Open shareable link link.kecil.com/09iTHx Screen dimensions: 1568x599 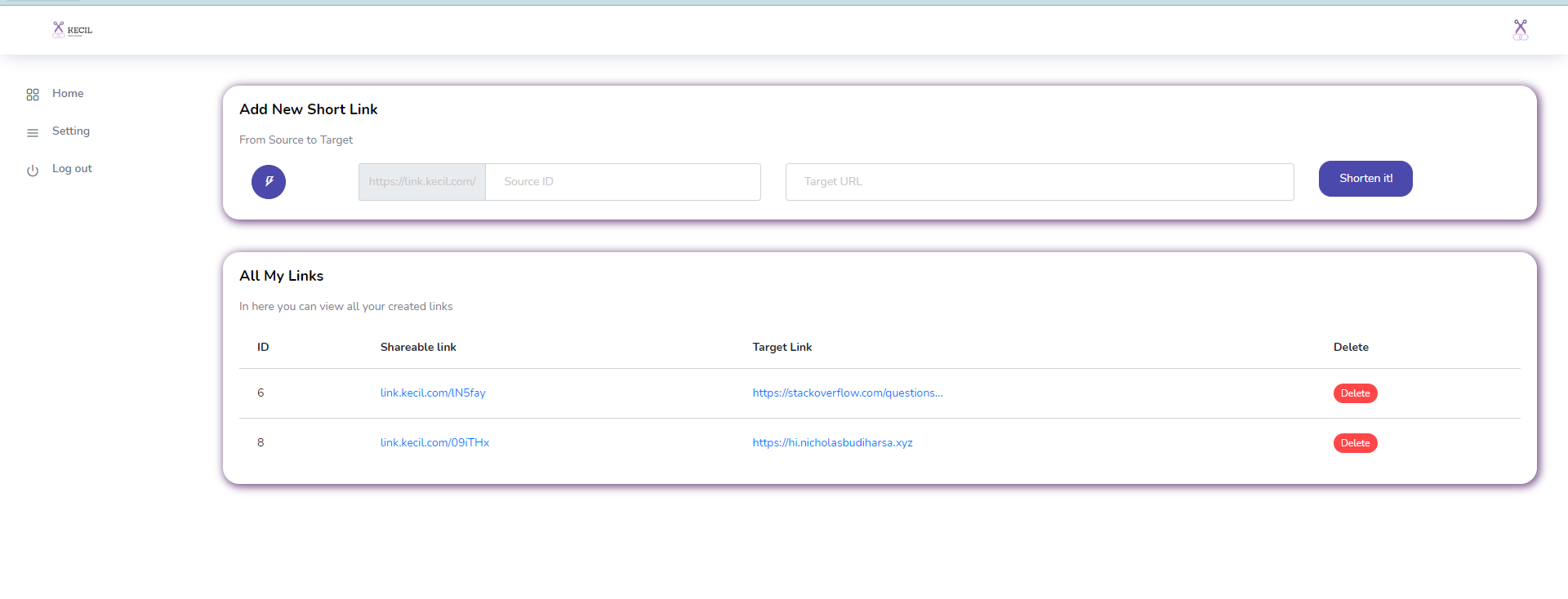[x=434, y=443]
